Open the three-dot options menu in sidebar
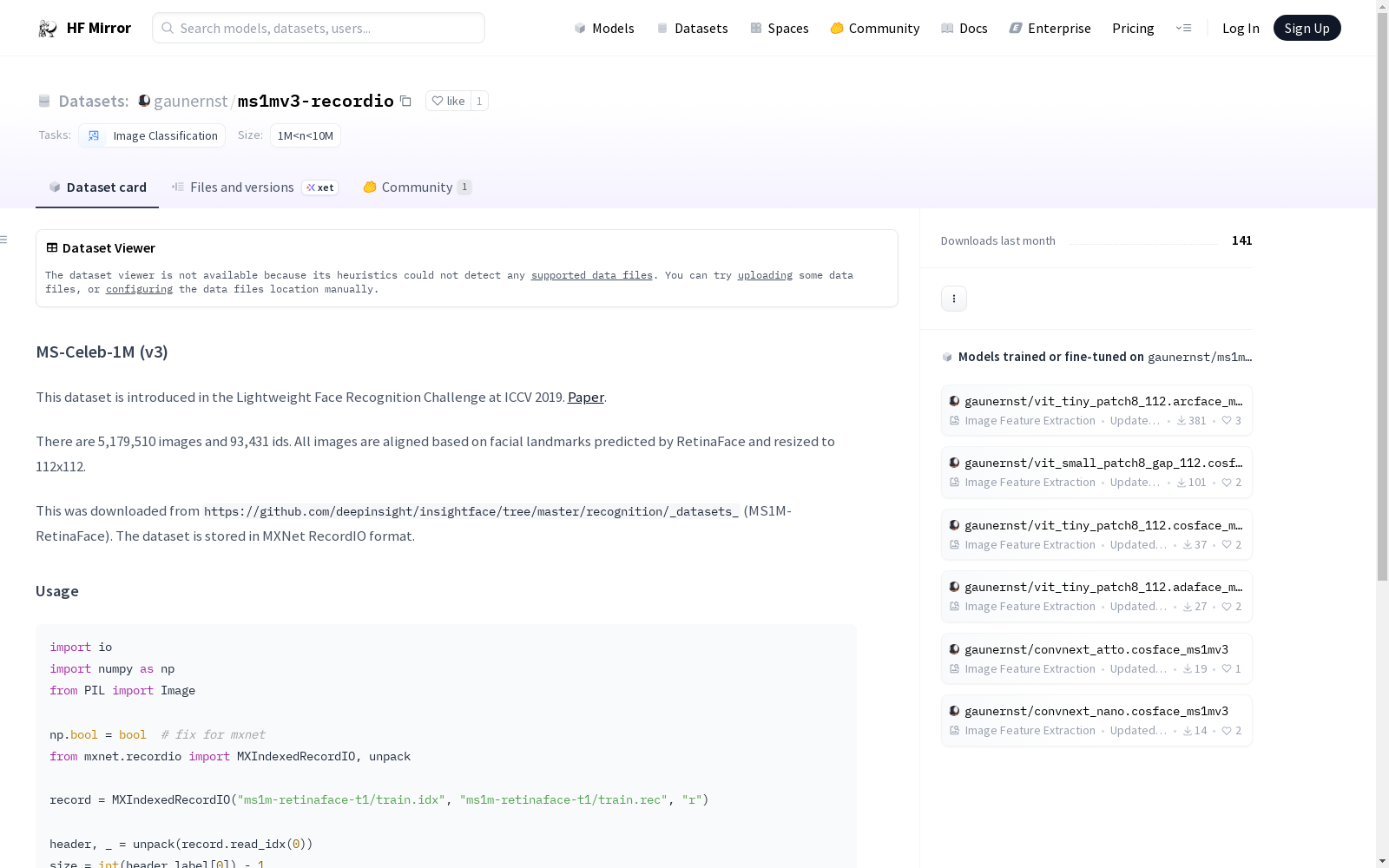Viewport: 1389px width, 868px height. coord(954,299)
